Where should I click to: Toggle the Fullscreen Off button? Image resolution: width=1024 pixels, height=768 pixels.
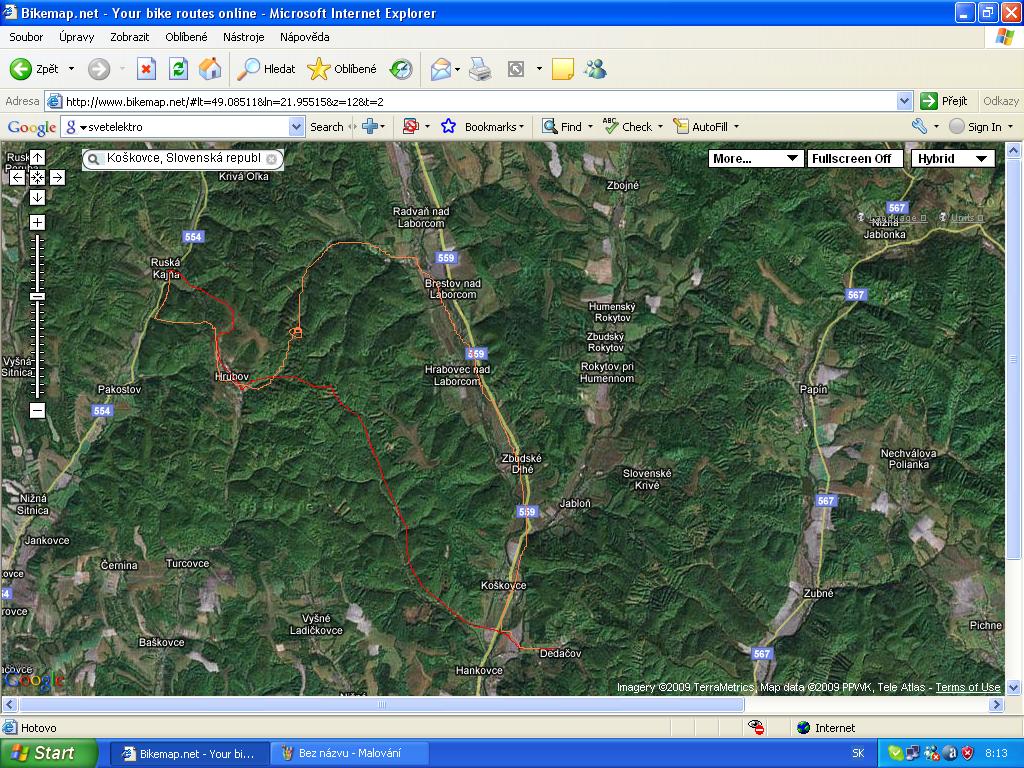tap(851, 158)
